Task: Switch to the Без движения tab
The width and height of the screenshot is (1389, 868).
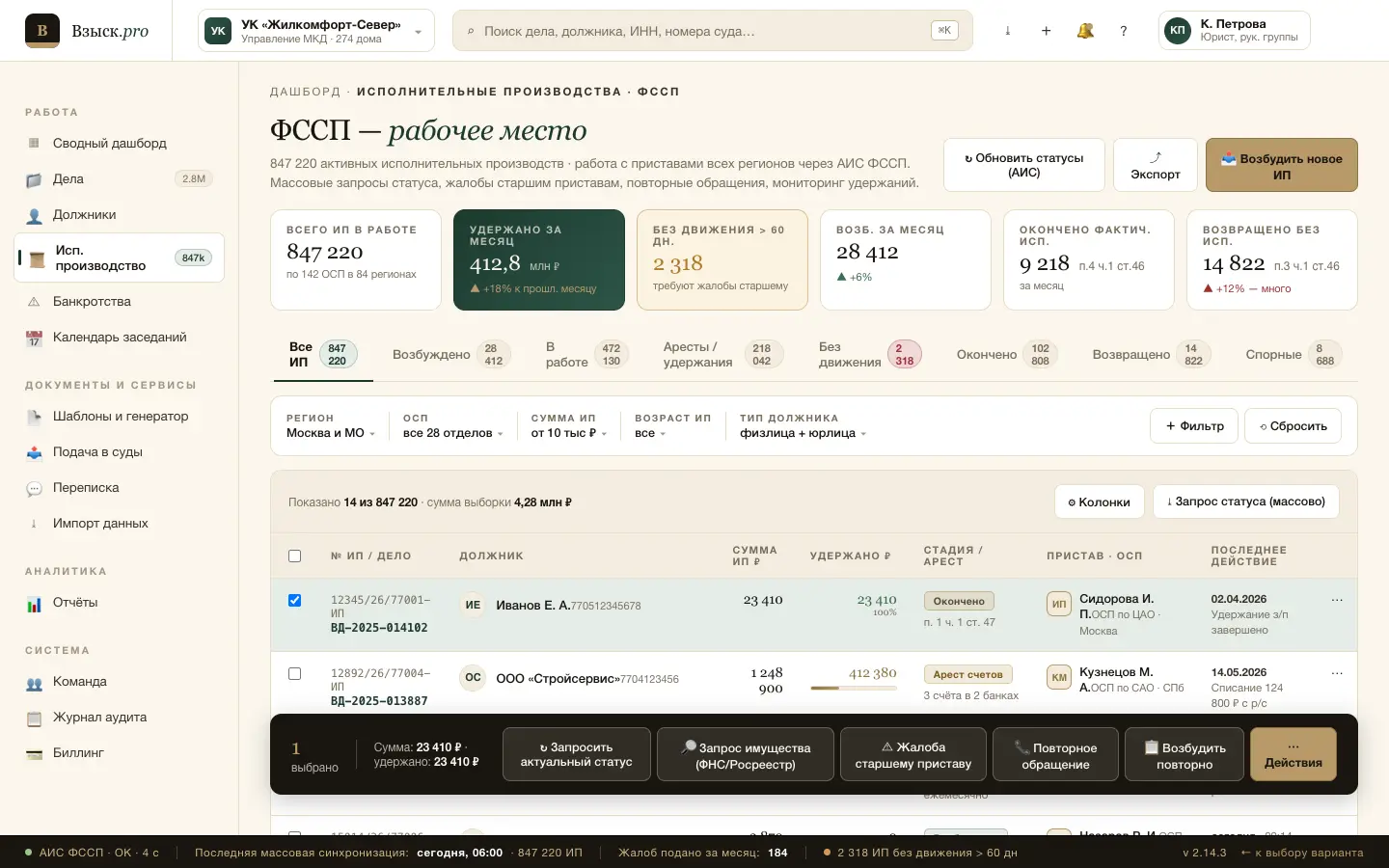Action: pos(870,355)
